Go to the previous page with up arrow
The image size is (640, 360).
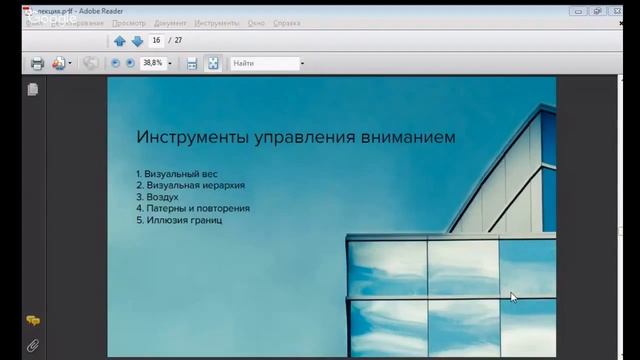[120, 41]
